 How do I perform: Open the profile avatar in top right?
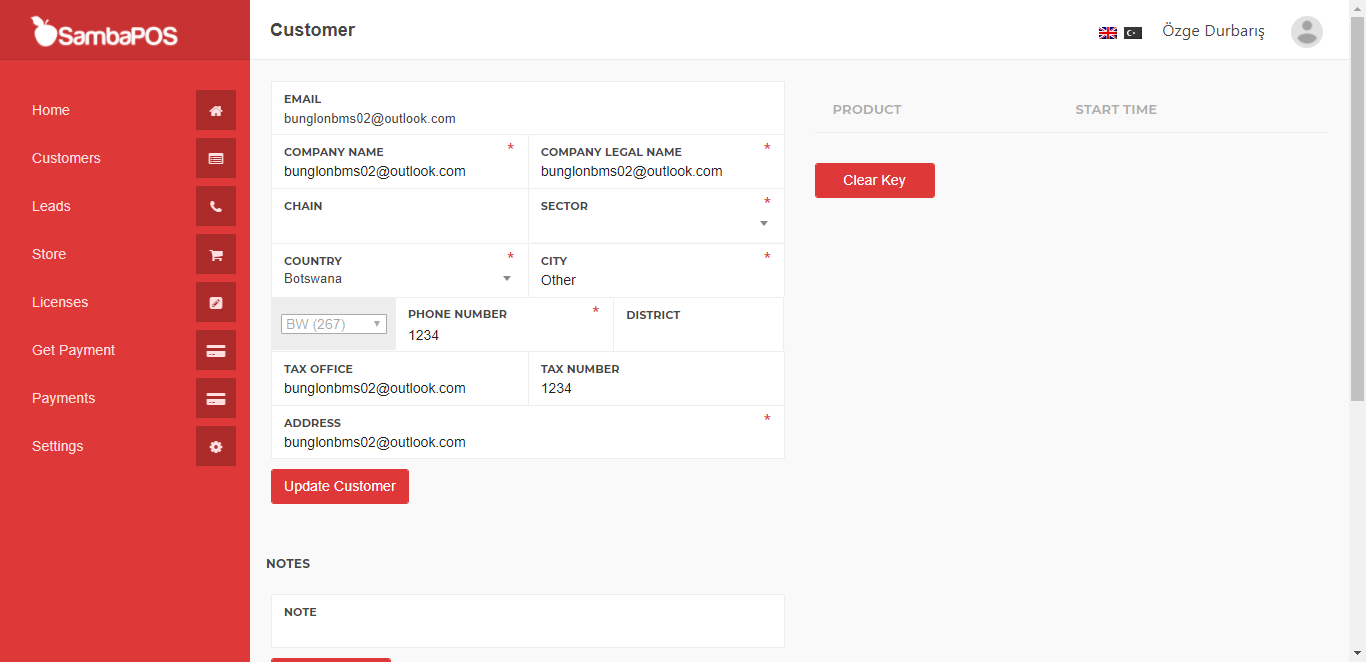[x=1307, y=31]
